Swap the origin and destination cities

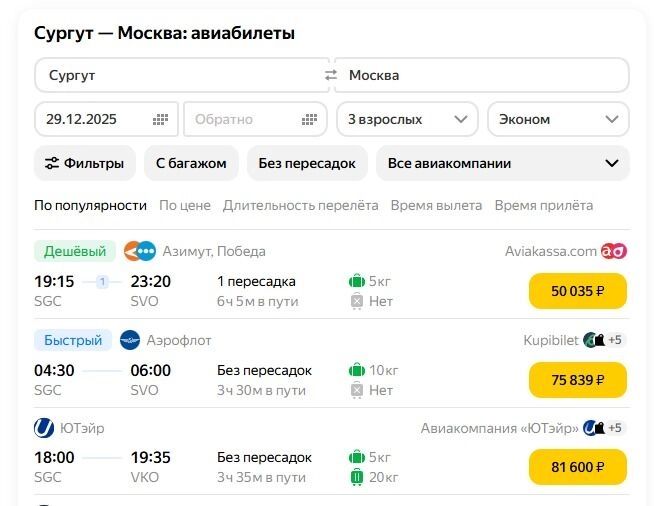(331, 75)
